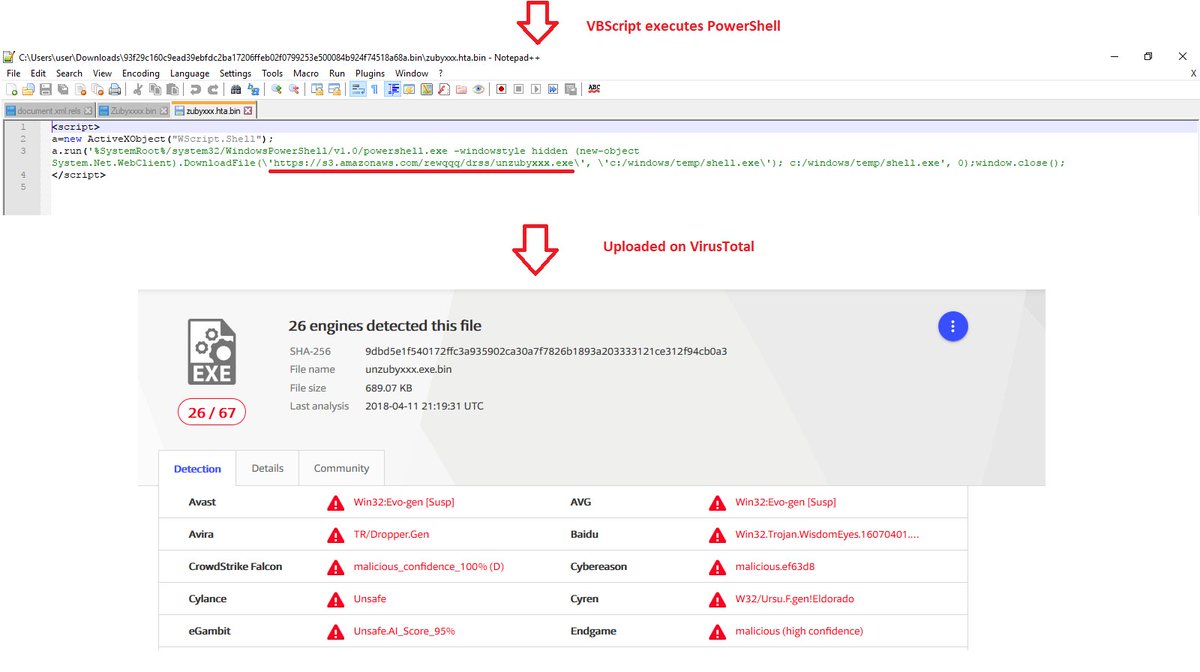This screenshot has width=1200, height=672.
Task: Show the Document Map panel icon
Action: 426,89
